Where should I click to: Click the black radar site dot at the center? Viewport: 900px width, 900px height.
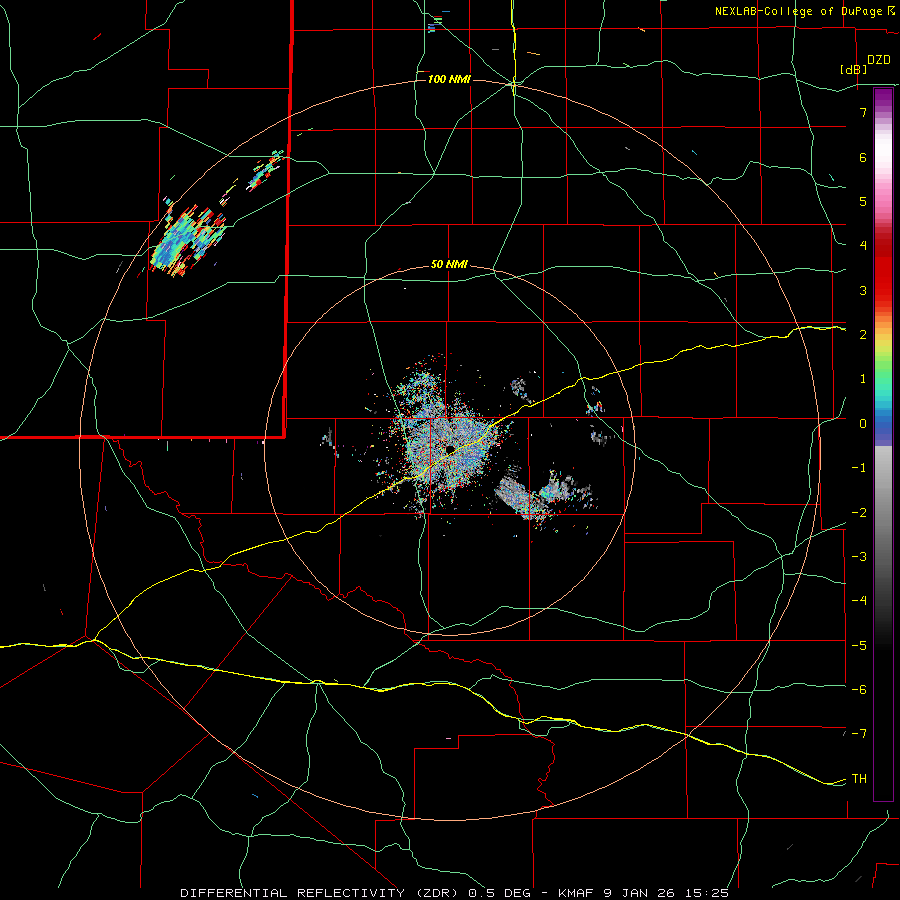pos(450,448)
